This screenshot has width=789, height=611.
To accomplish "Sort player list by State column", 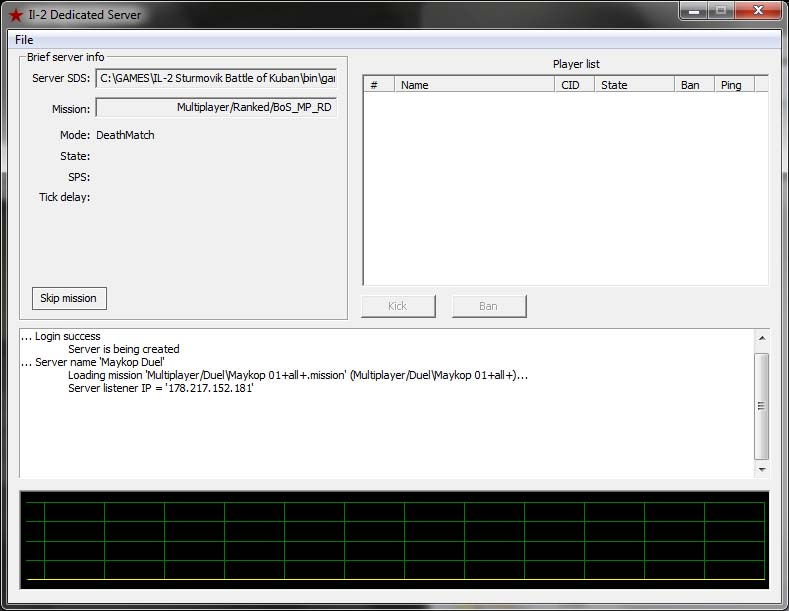I will coord(635,85).
